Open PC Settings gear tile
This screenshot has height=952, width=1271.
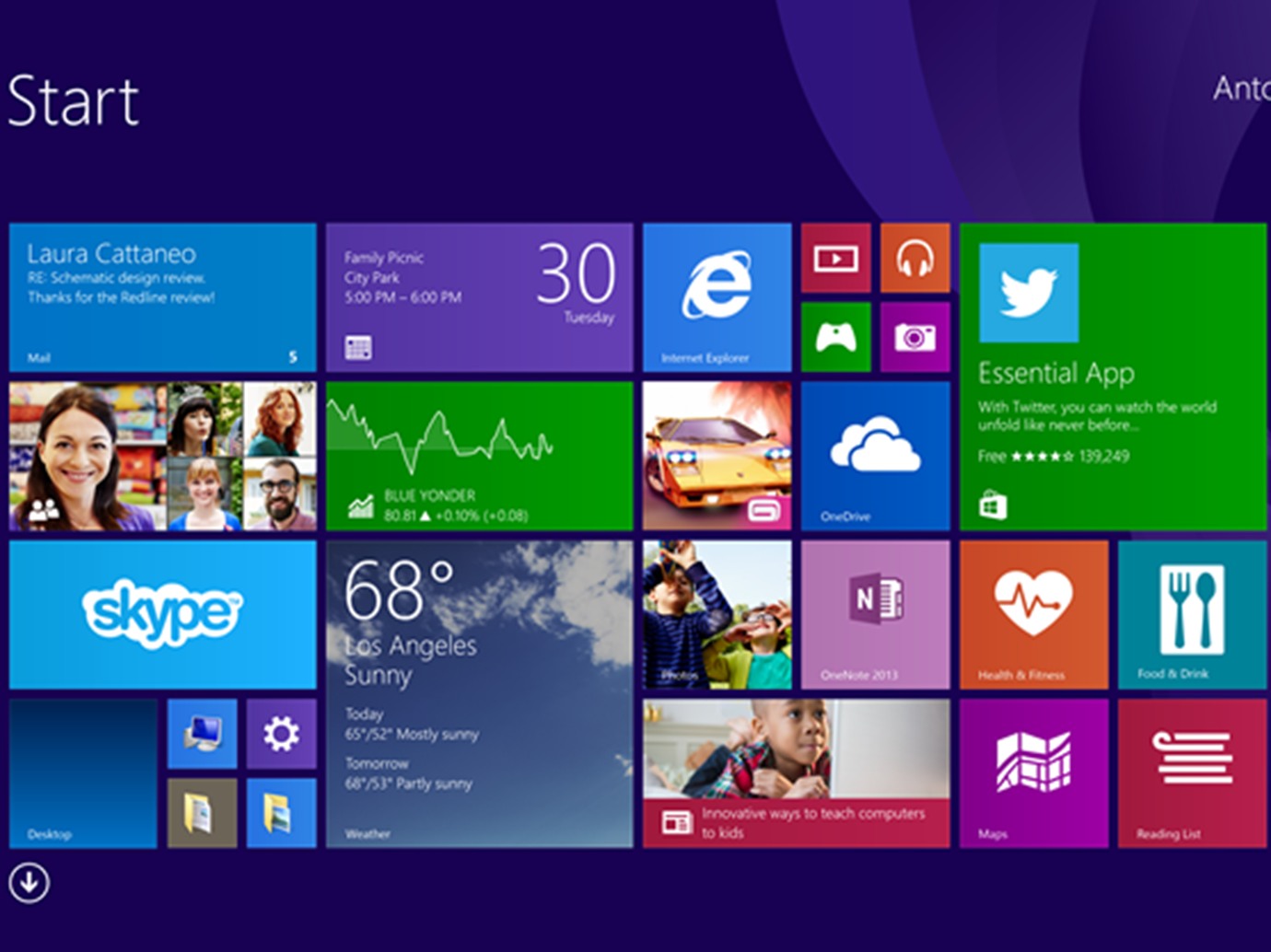click(x=281, y=733)
